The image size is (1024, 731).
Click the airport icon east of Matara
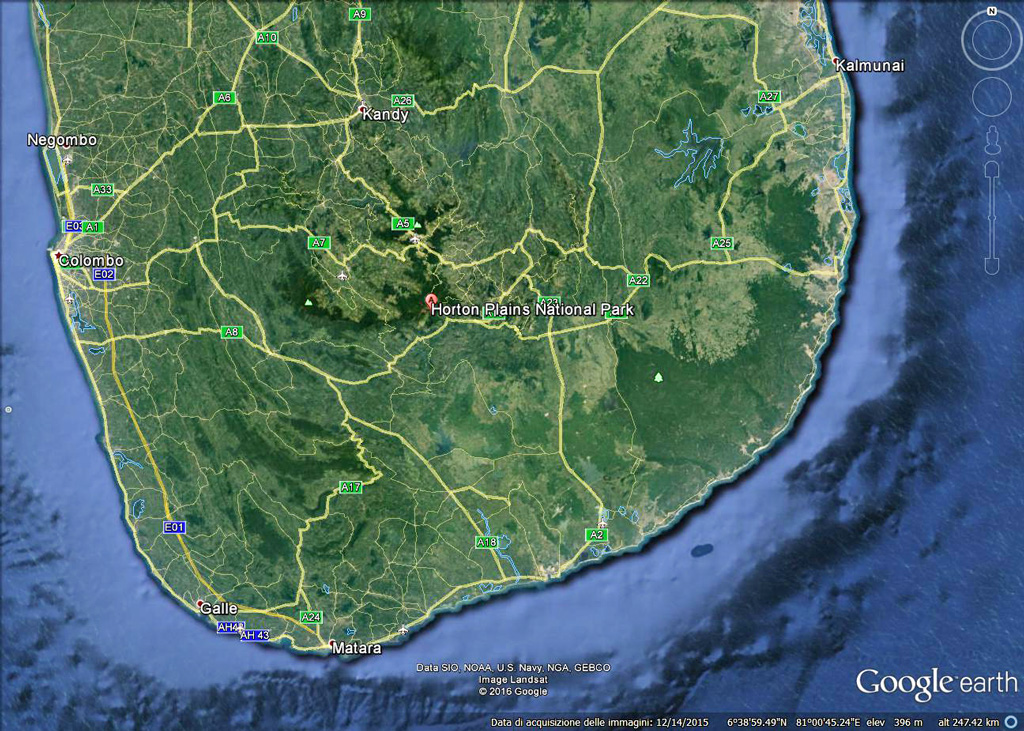pyautogui.click(x=403, y=629)
